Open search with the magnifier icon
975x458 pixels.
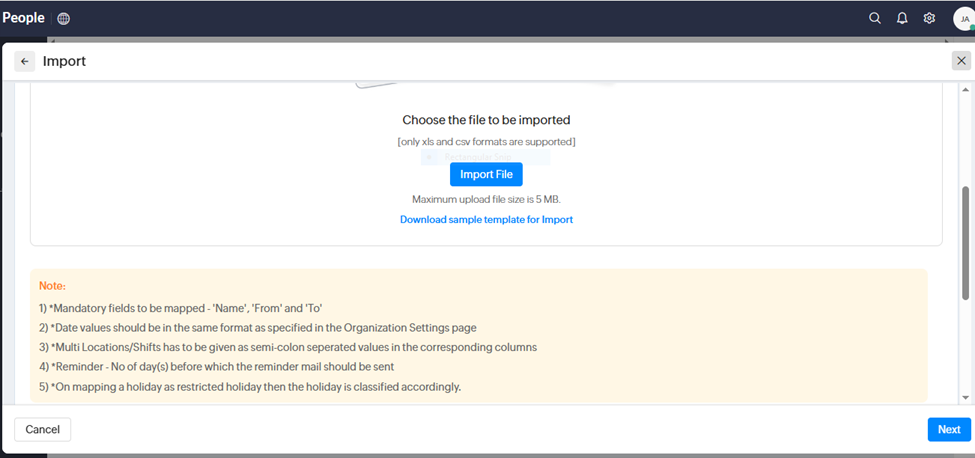pos(875,18)
